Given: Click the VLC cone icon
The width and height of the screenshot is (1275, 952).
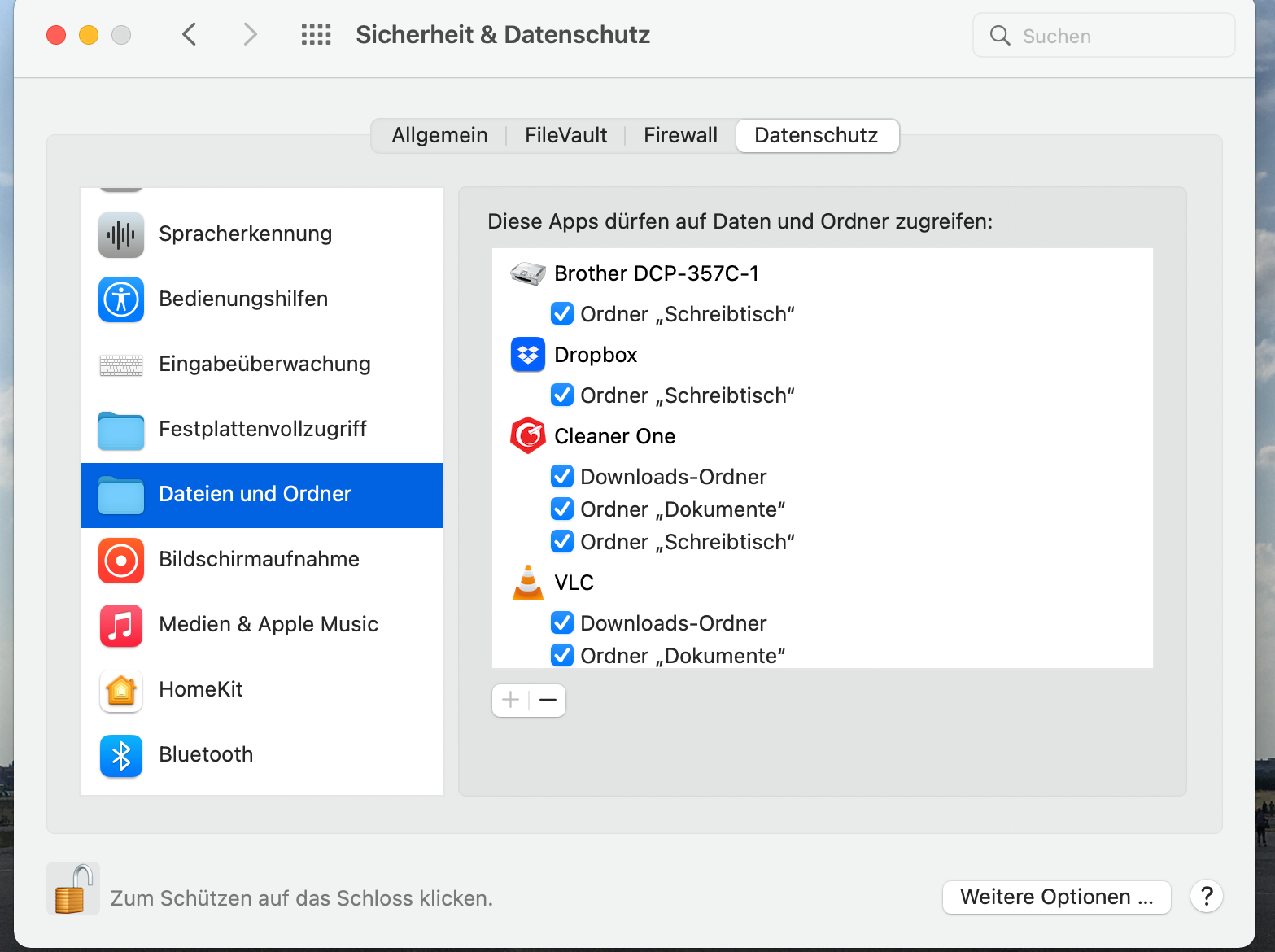Looking at the screenshot, I should 528,583.
